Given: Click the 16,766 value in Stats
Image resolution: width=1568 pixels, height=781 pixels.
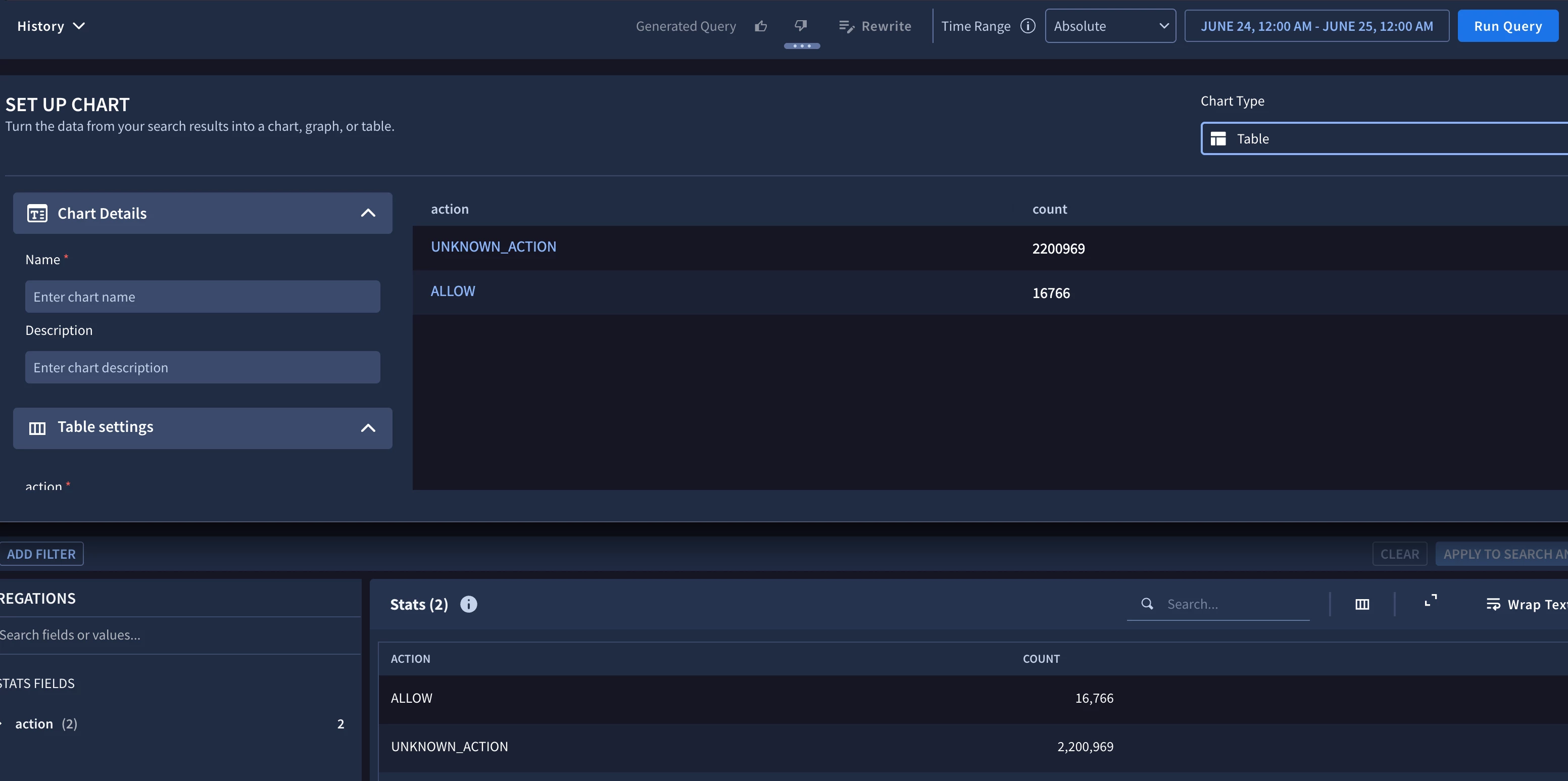Looking at the screenshot, I should click(1094, 698).
